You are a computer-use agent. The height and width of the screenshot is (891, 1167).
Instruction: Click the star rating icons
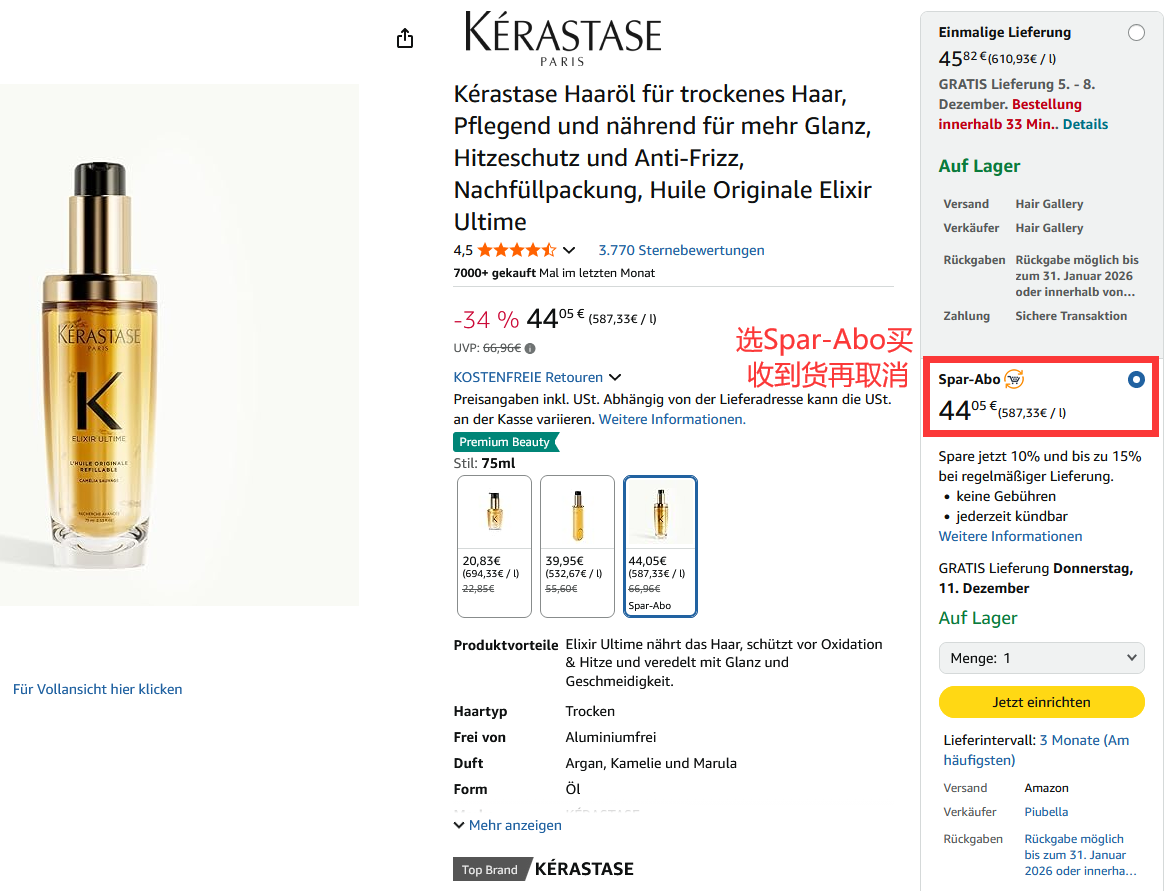tap(516, 250)
